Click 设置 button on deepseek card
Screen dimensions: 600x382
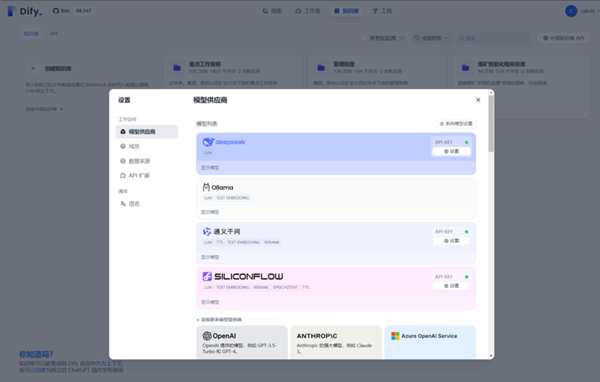pyautogui.click(x=451, y=151)
